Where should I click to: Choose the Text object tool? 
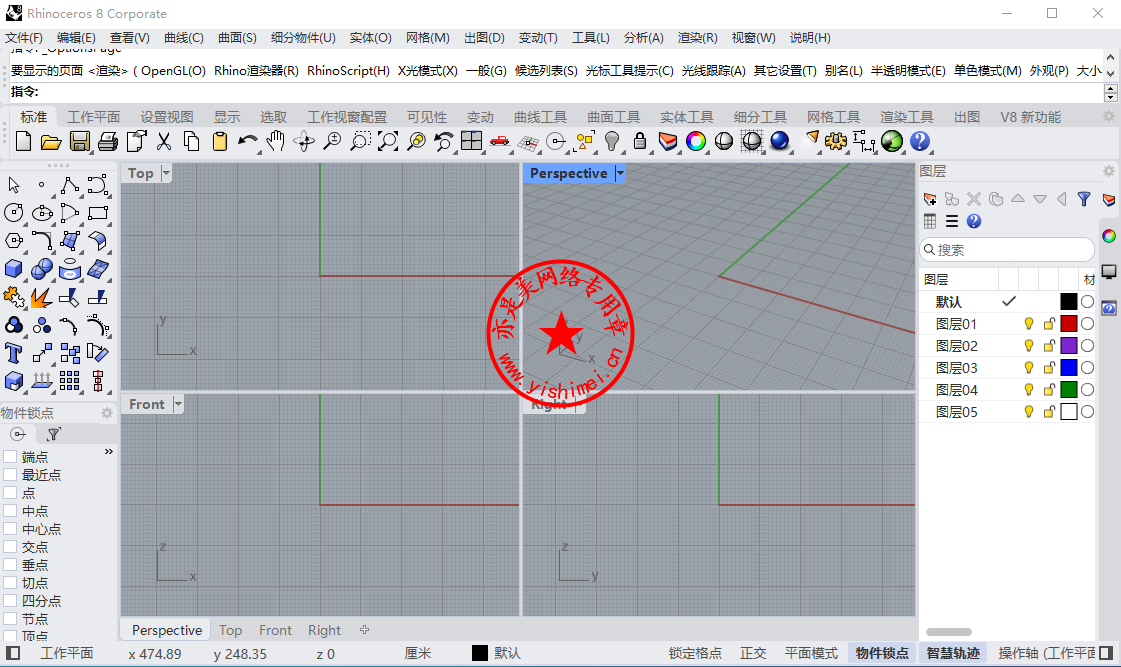coord(14,352)
